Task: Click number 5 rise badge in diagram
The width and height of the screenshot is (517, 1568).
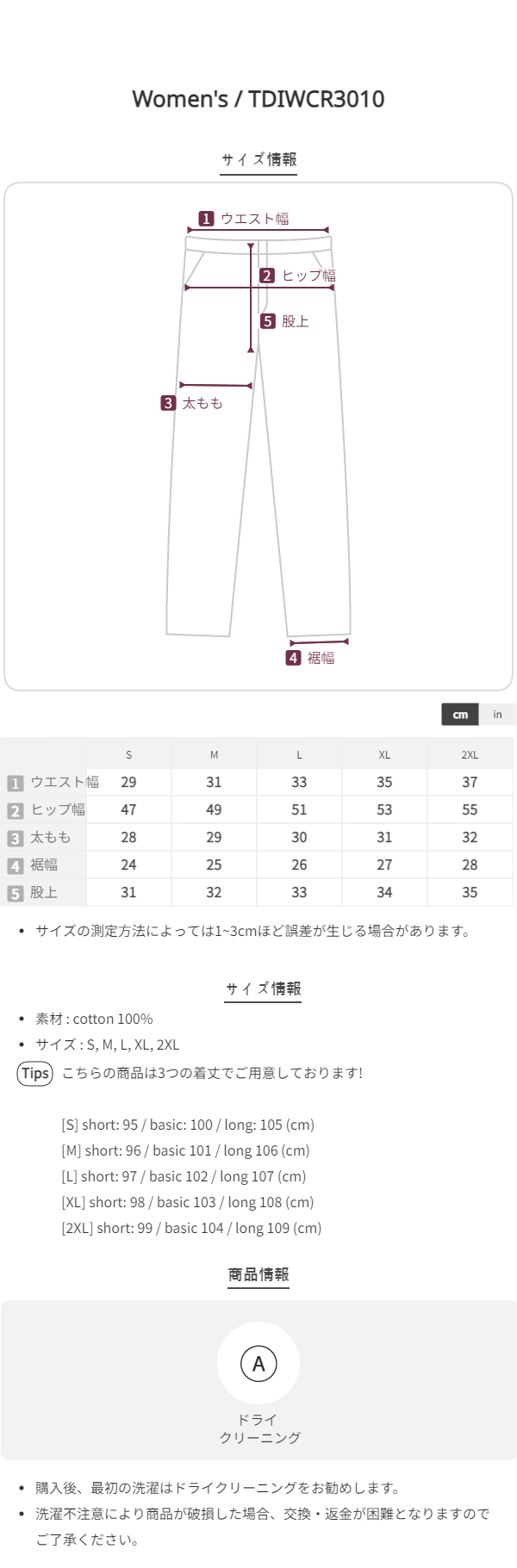Action: coord(268,321)
